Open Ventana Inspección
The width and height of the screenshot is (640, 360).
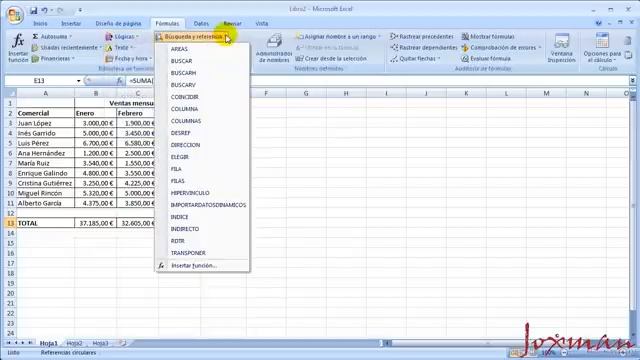coord(562,48)
